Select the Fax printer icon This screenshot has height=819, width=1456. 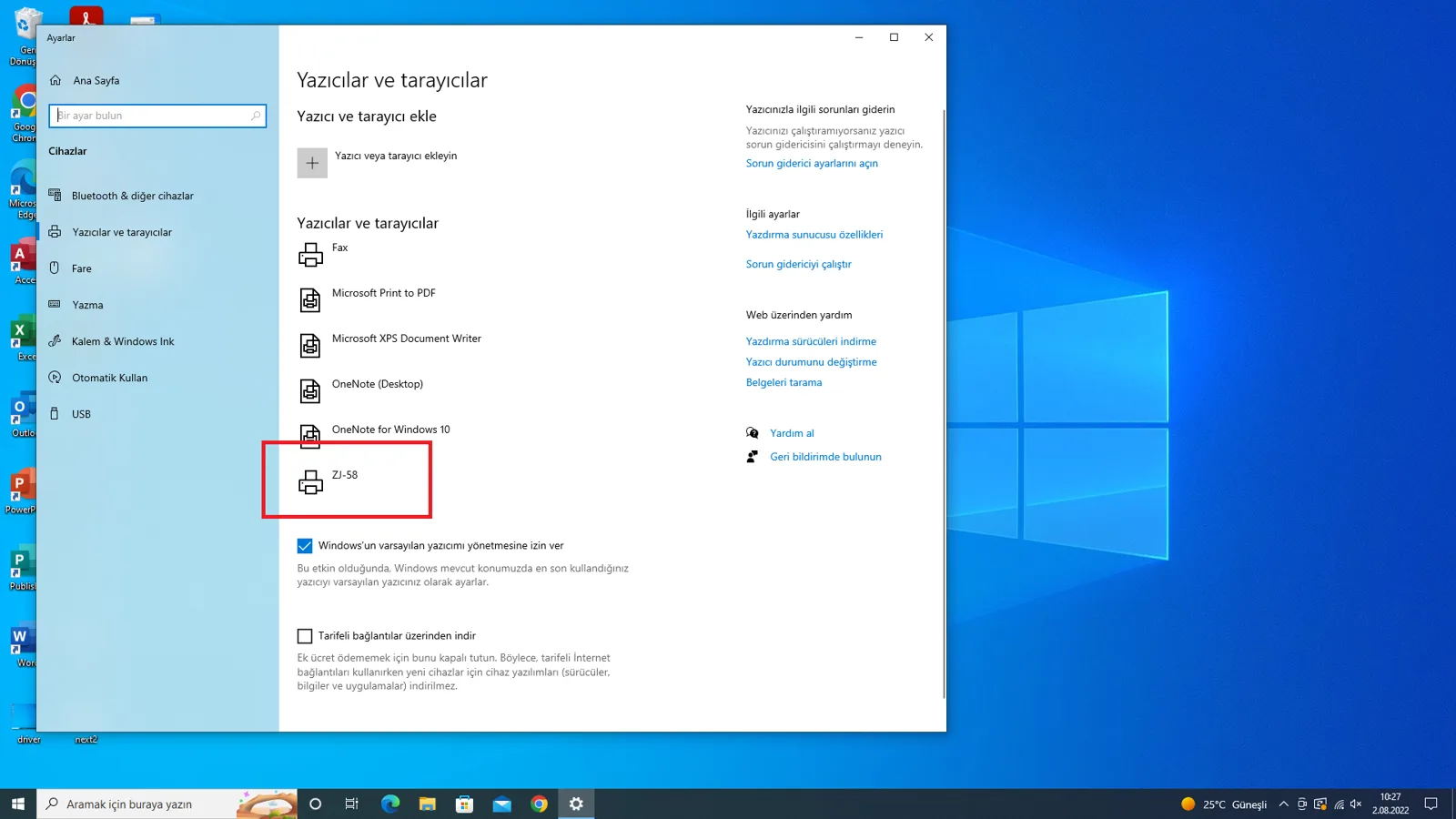(310, 255)
